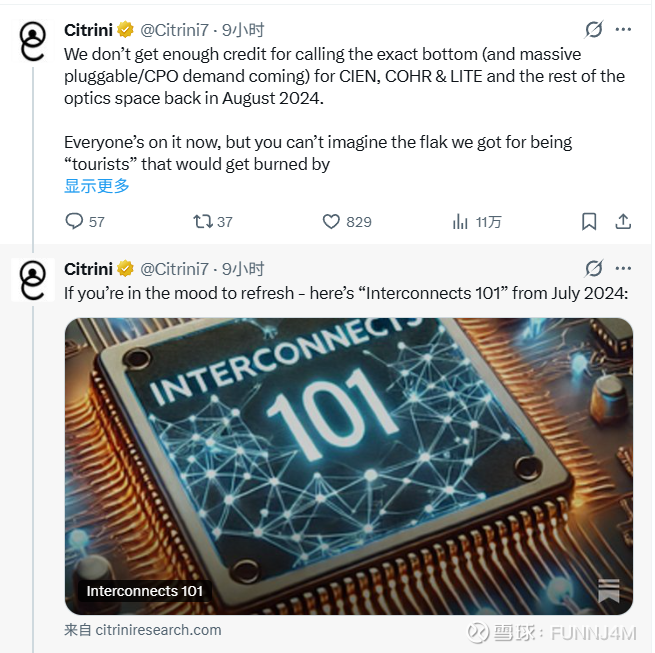
Task: Share the first tweet via share icon
Action: tap(622, 221)
